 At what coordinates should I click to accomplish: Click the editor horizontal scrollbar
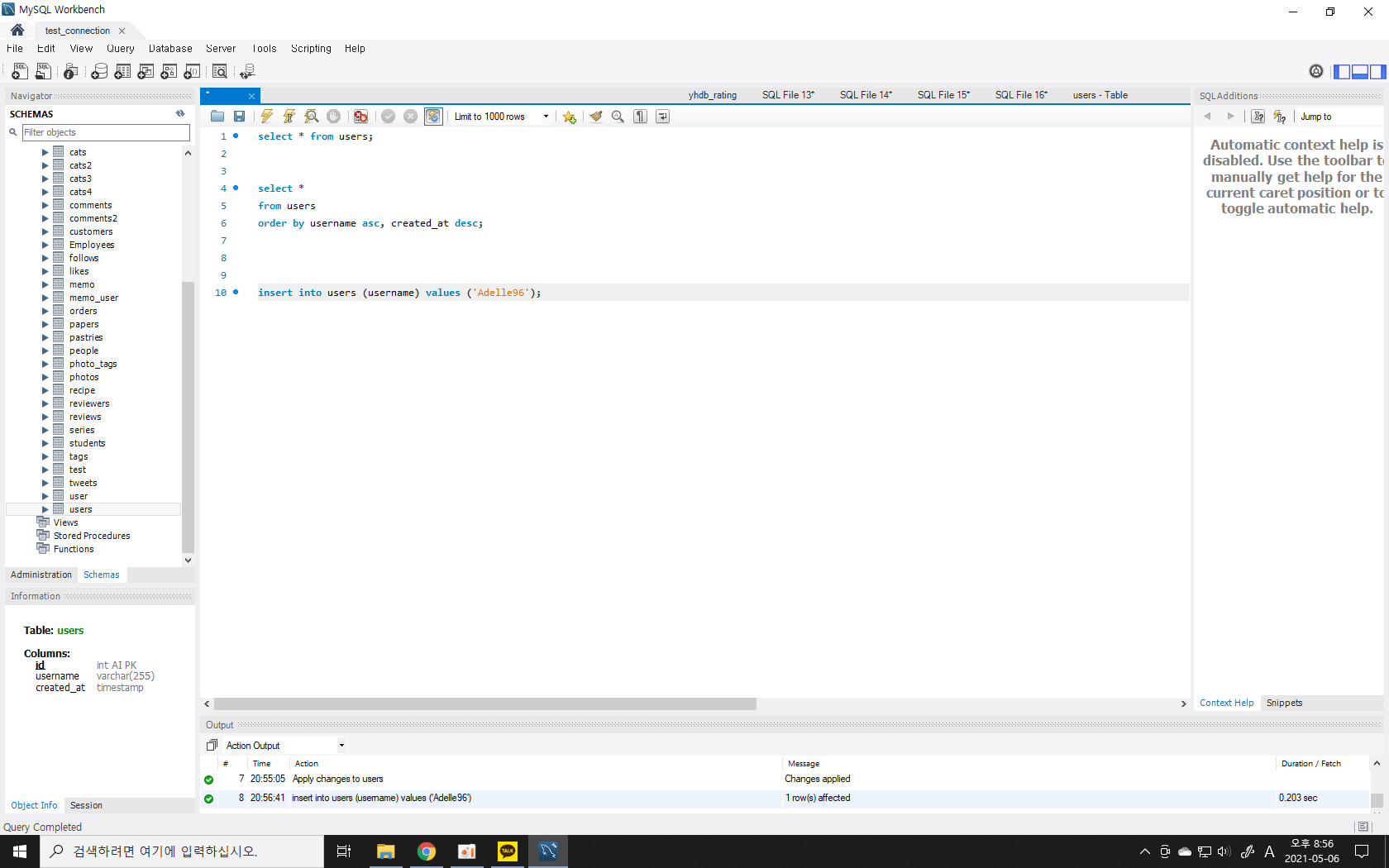(x=485, y=704)
